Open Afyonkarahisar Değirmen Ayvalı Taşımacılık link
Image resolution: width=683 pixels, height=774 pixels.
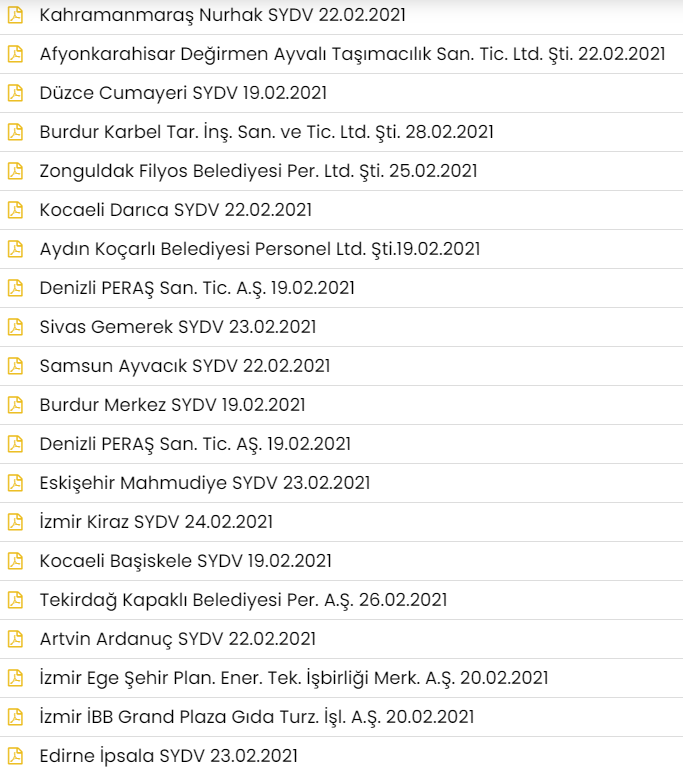coord(352,54)
